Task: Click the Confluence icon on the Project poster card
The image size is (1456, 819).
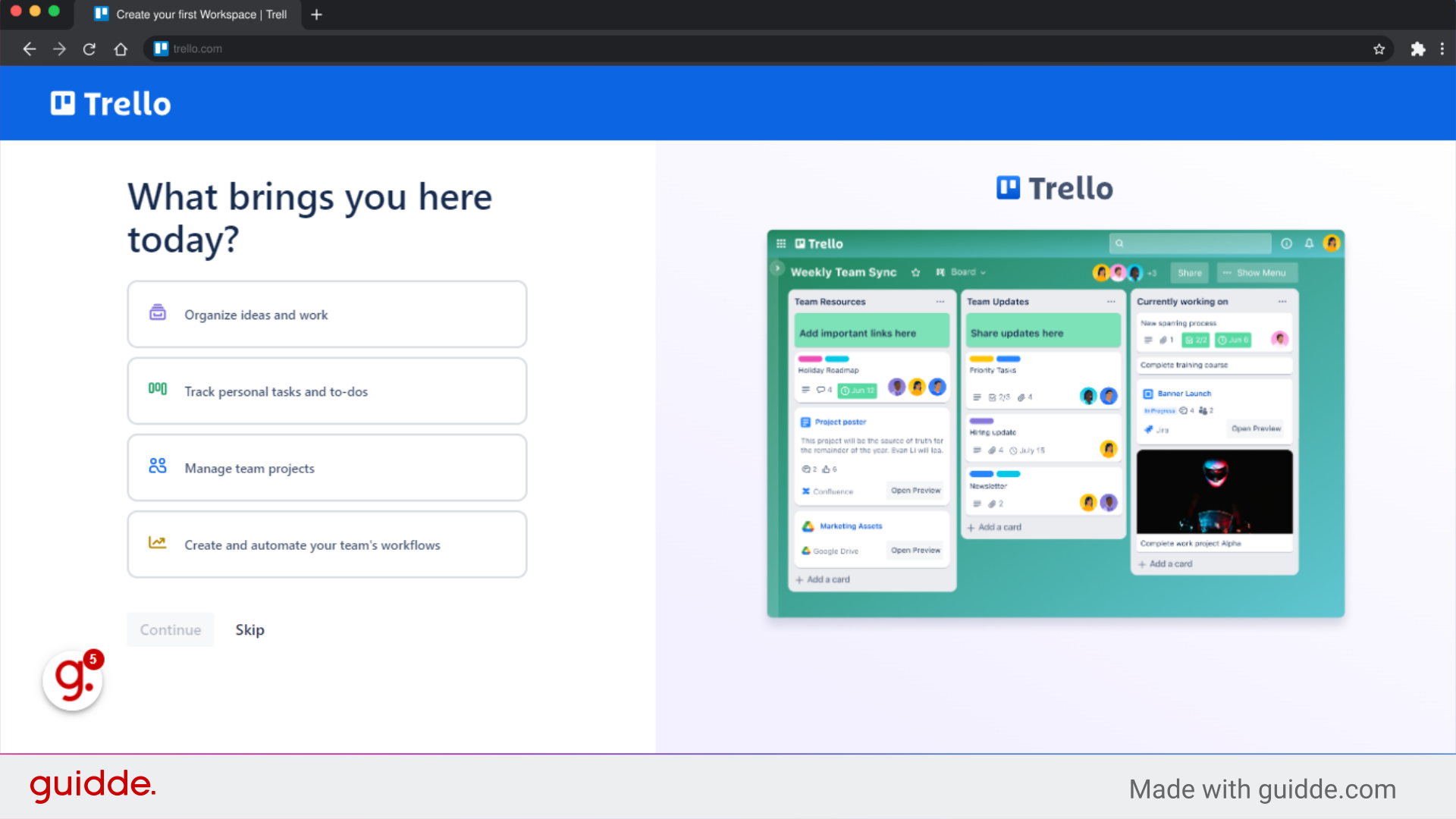Action: click(806, 491)
